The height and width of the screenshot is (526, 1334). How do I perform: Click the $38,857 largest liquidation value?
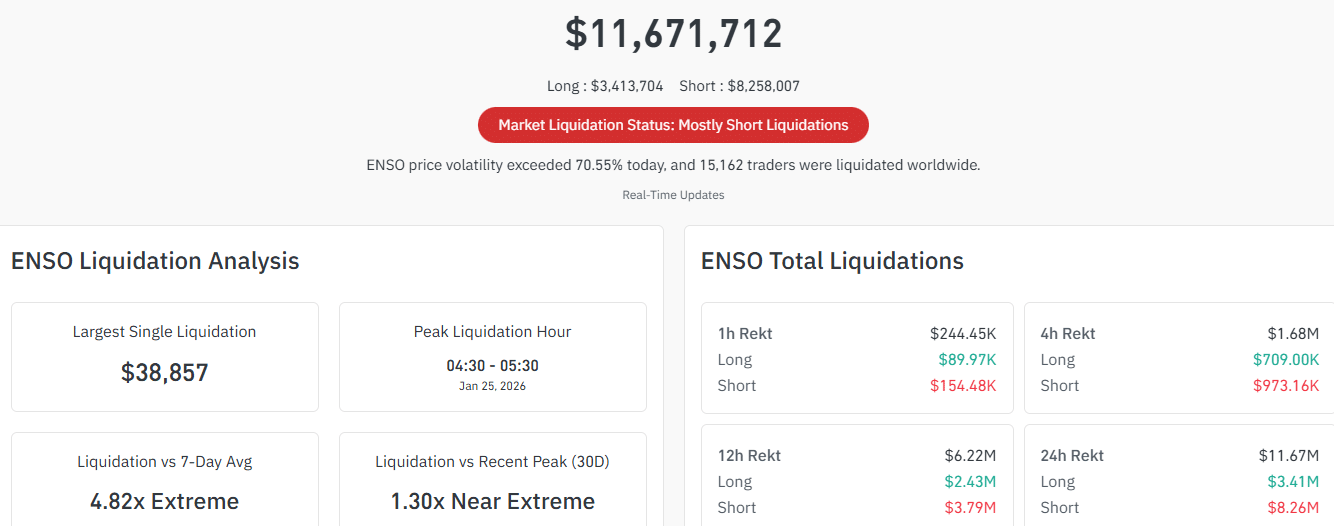(165, 373)
